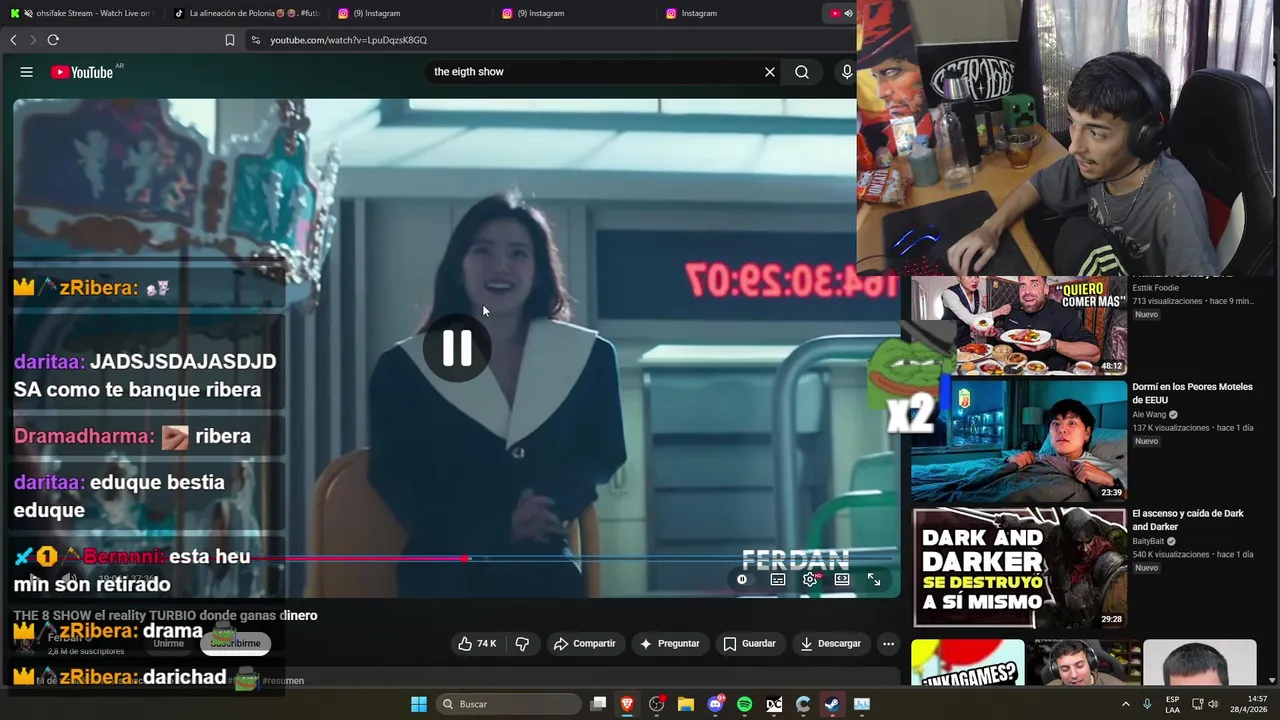
Task: Open volume control in system tray
Action: tap(1213, 704)
